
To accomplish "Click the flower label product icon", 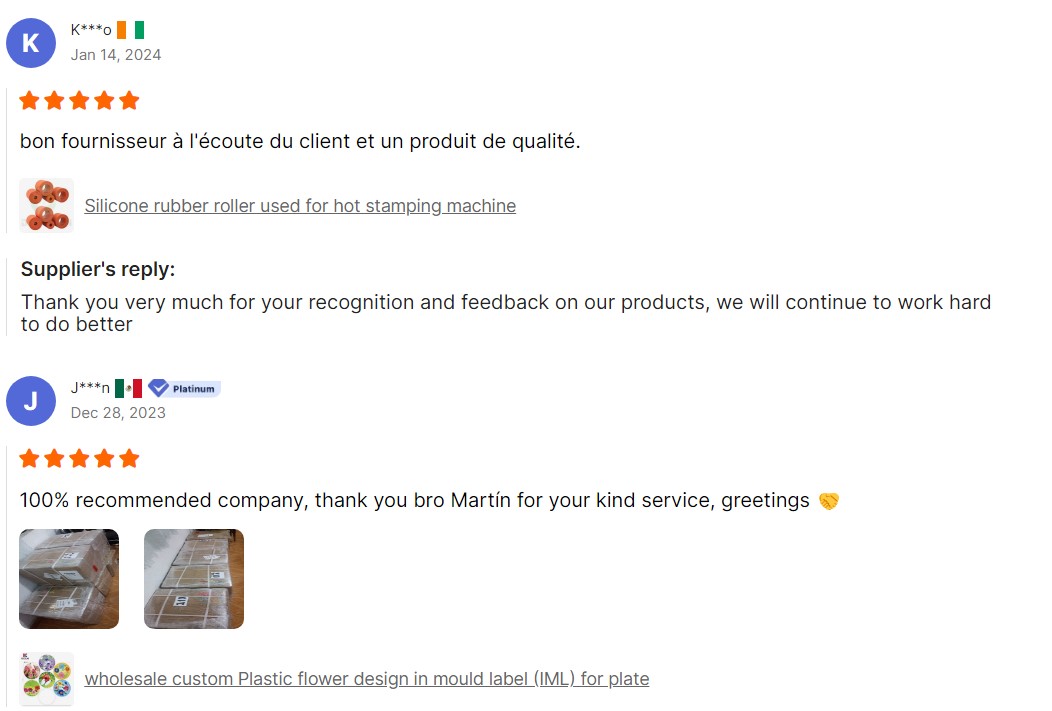I will point(47,679).
